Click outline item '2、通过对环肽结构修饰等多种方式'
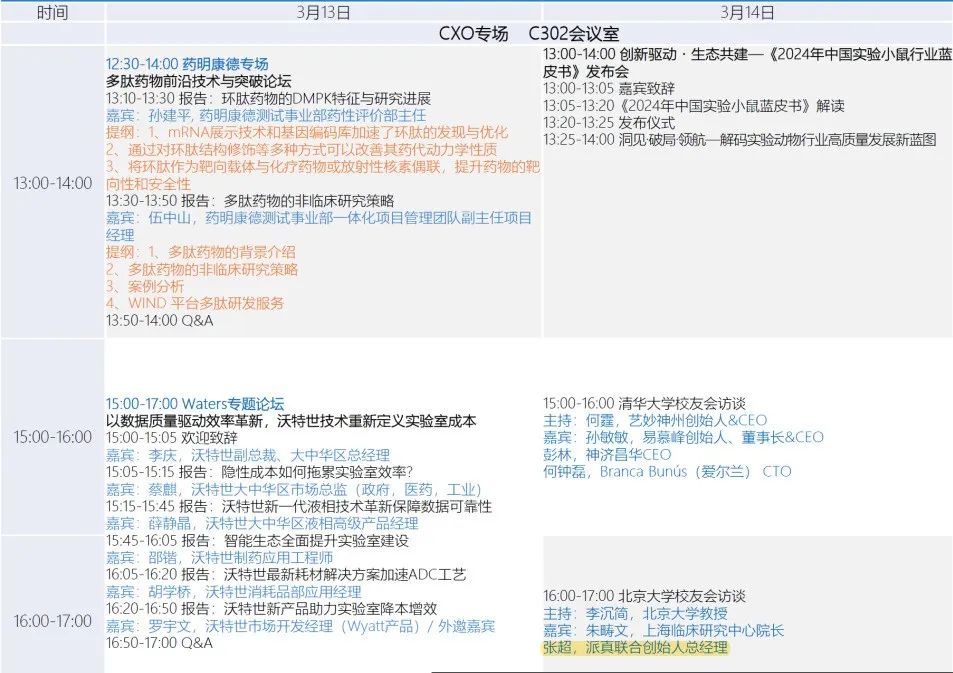This screenshot has height=673, width=953. 301,149
